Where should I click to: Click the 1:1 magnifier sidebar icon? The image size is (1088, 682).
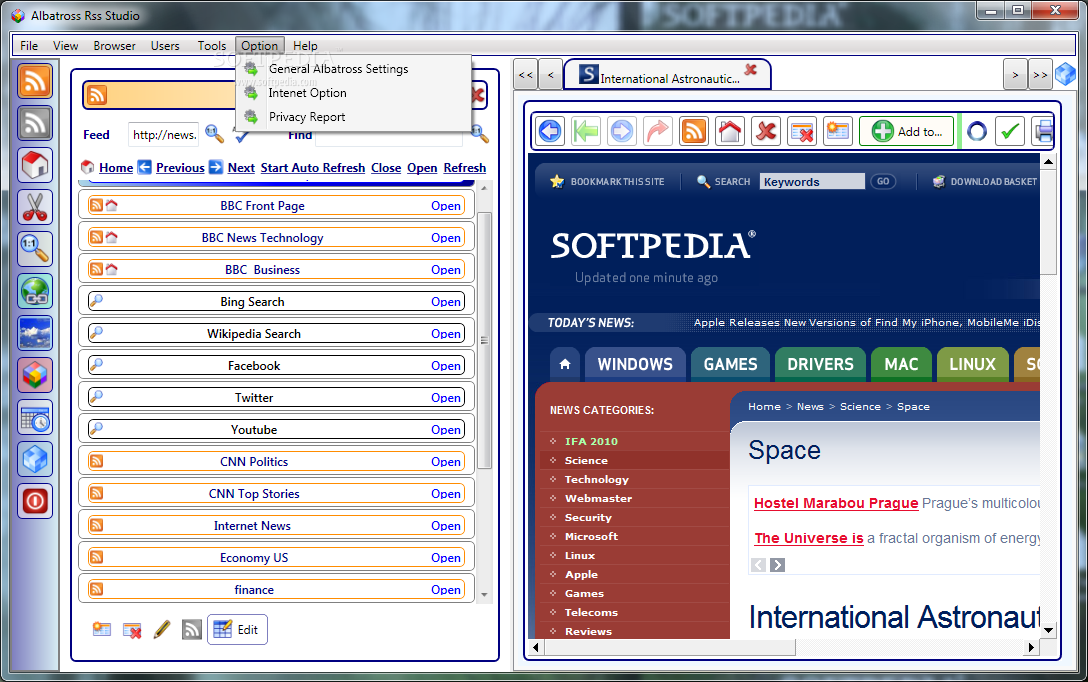point(35,248)
